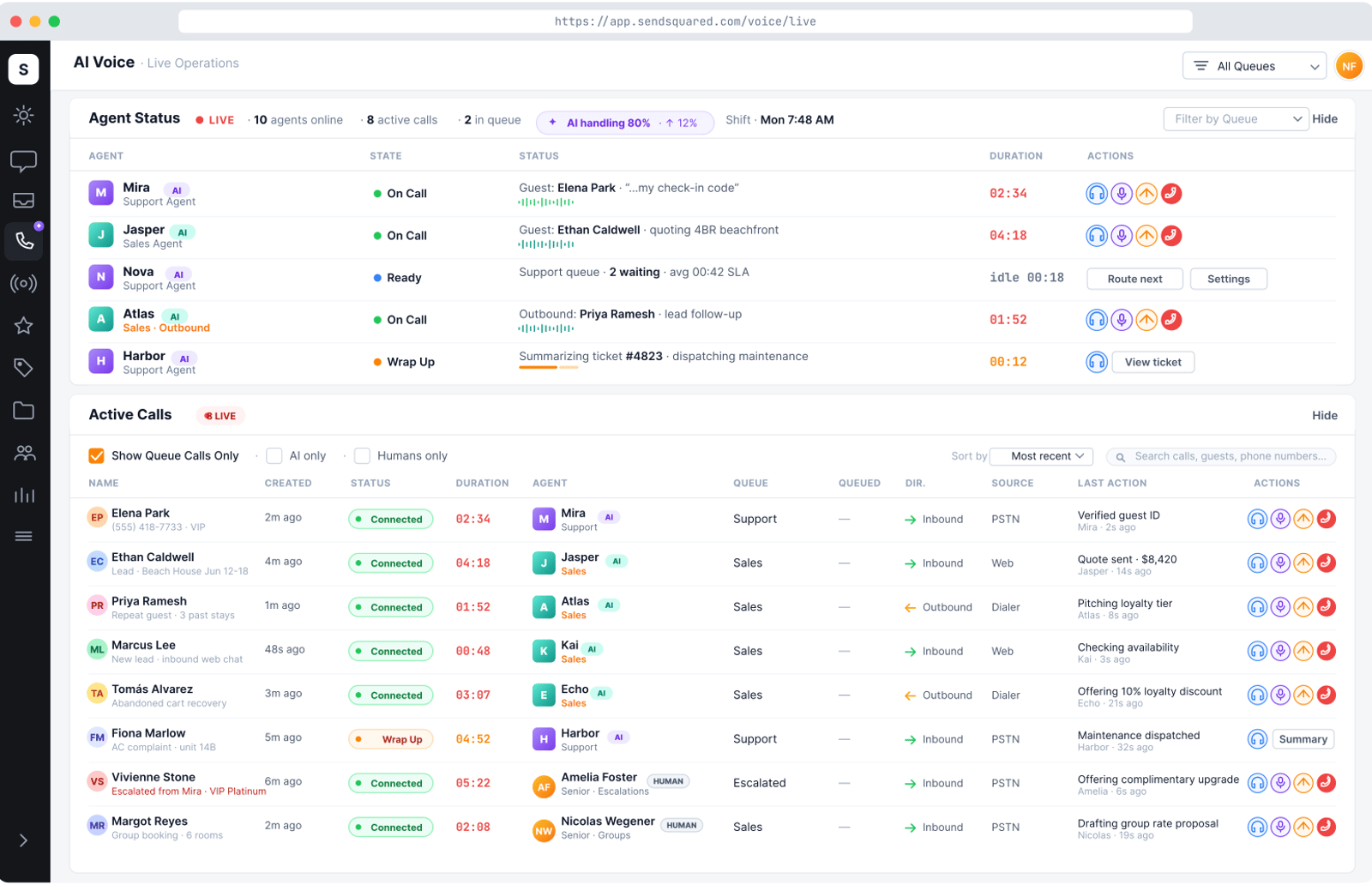Open the NF user avatar
This screenshot has width=1372, height=885.
click(x=1349, y=66)
